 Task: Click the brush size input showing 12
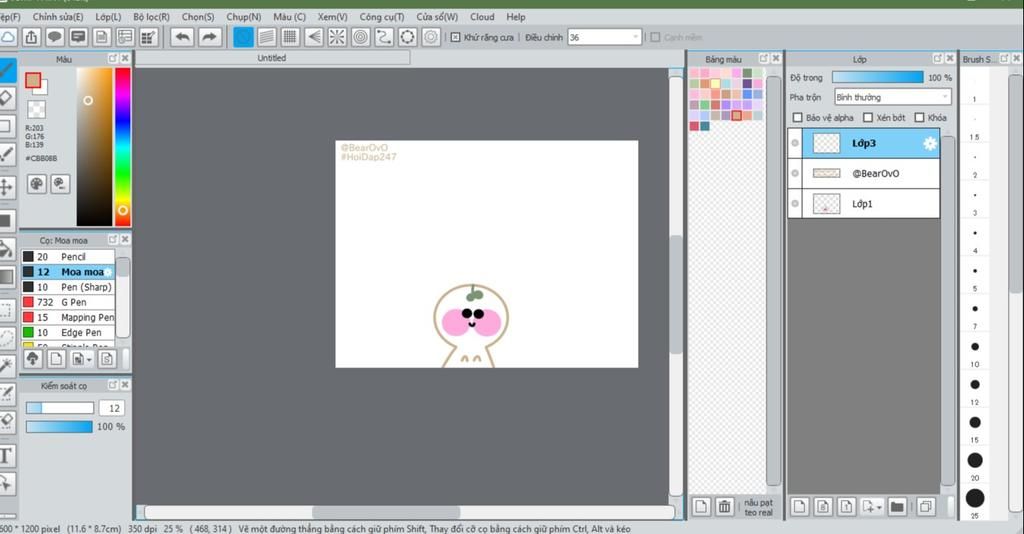112,408
